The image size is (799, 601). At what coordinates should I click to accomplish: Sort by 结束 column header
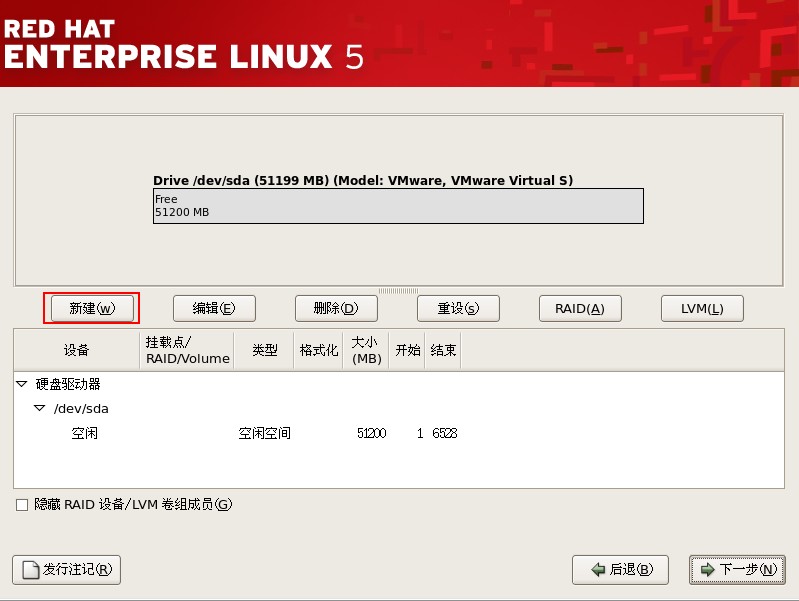coord(443,350)
